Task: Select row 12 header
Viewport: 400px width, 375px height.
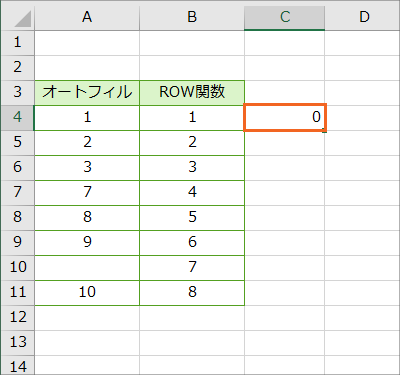Action: [18, 318]
